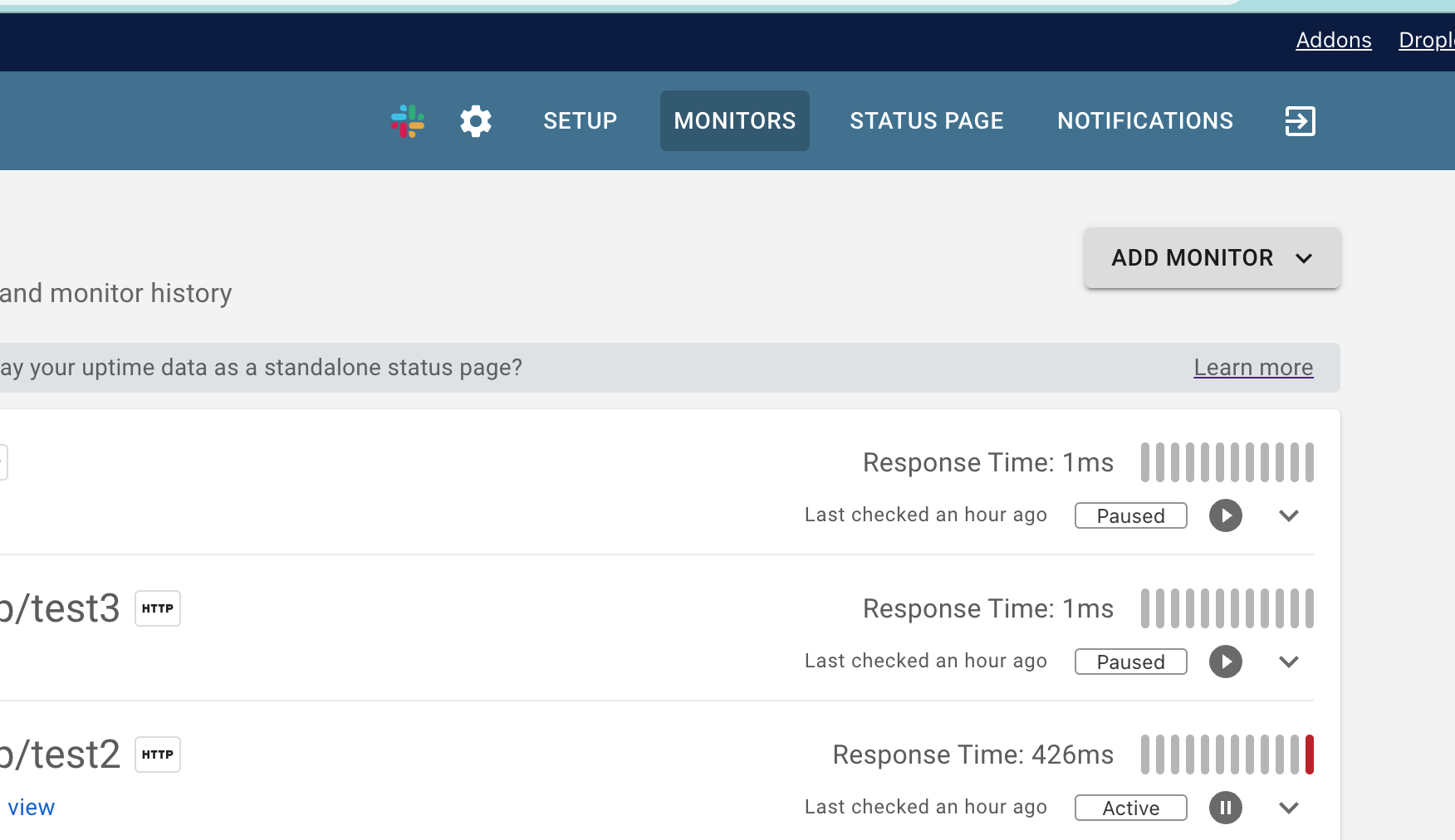Click the red bar in test2 response history
The image size is (1455, 840).
(1309, 754)
